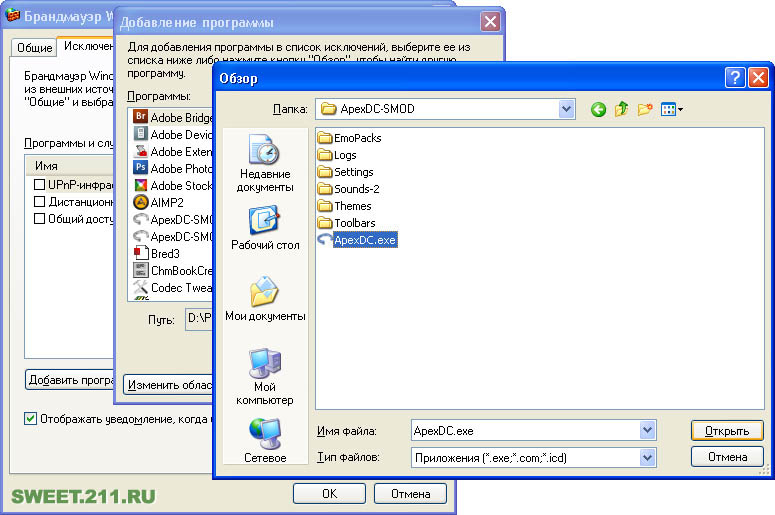Switch to the Общие tab in firewall window
This screenshot has height=515, width=775.
(x=34, y=47)
